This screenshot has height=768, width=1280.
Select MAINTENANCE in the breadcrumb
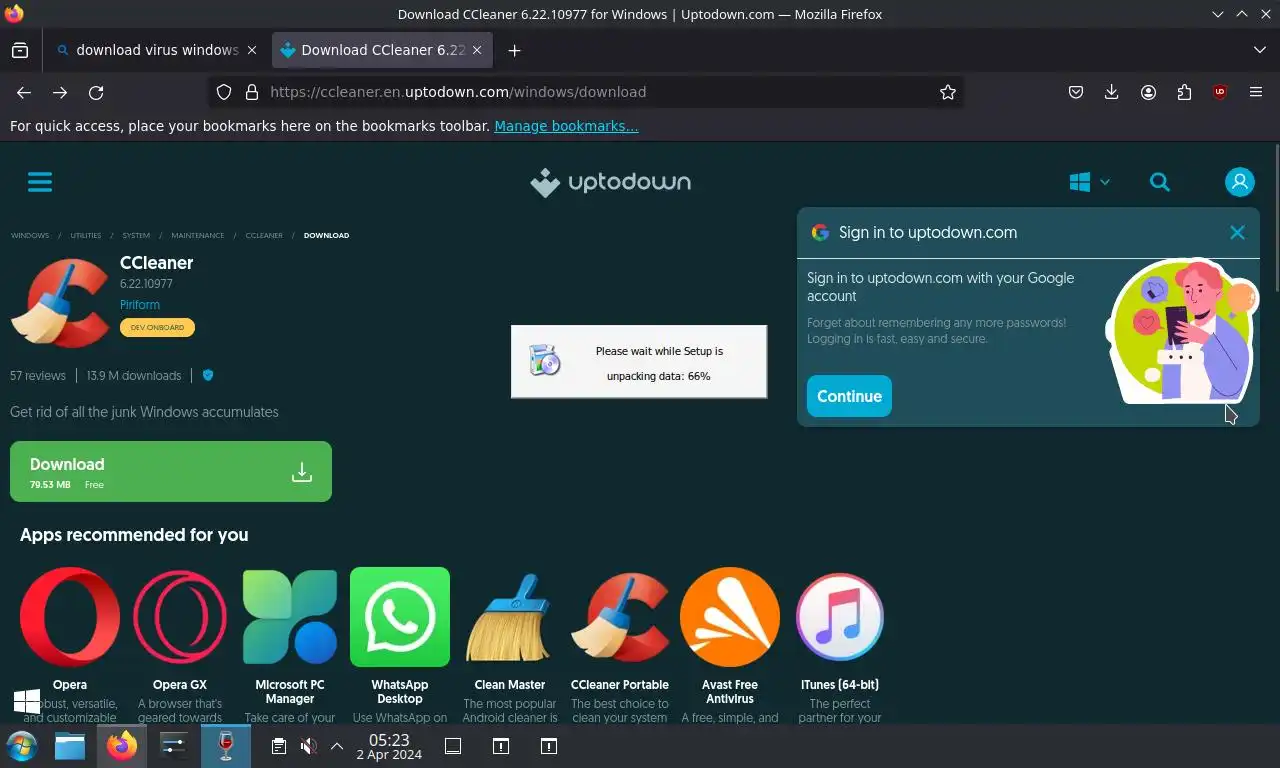pos(197,235)
